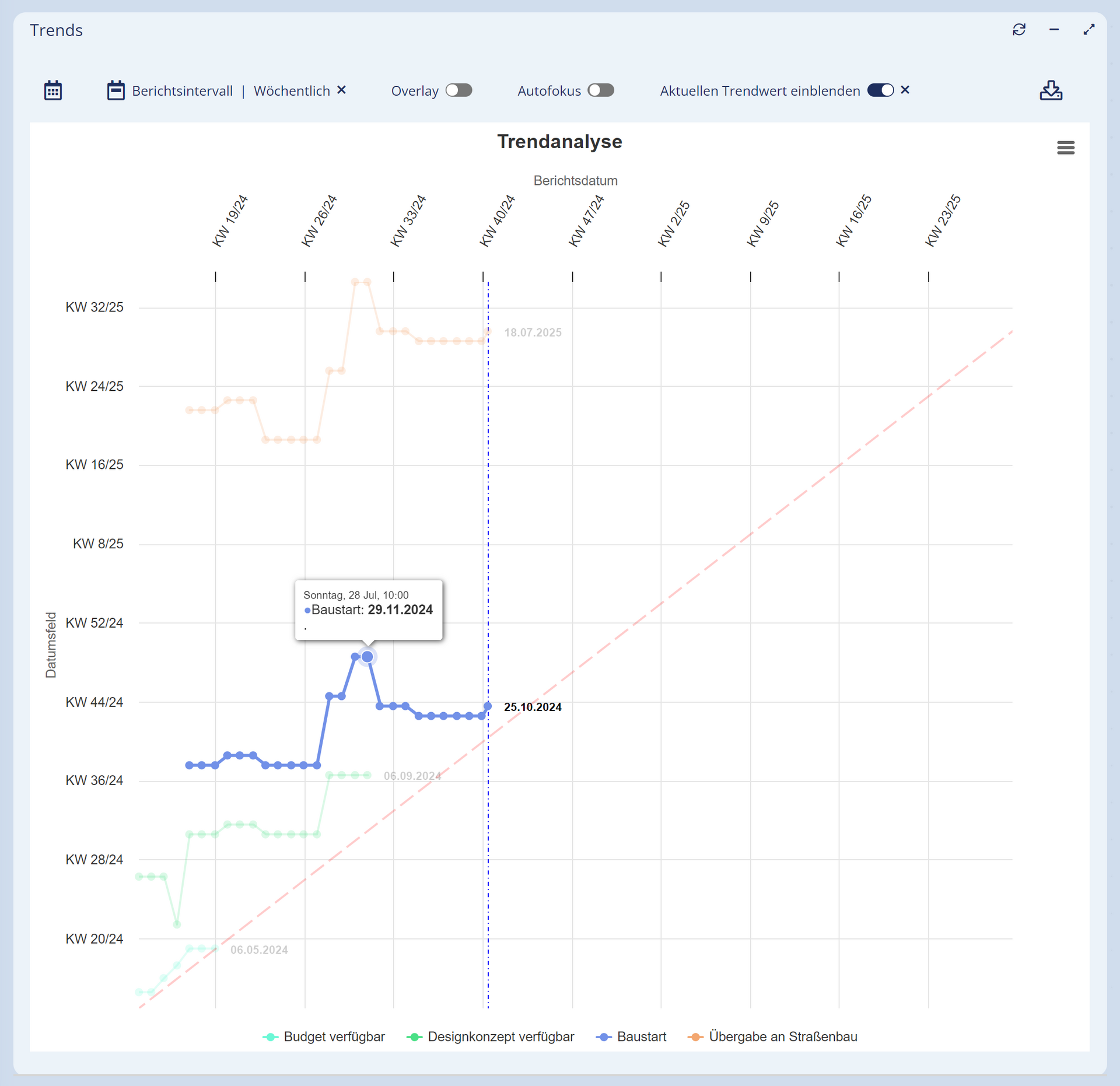Toggle Designkonzept verfügbar legend entry
The width and height of the screenshot is (1120, 1086).
501,1036
